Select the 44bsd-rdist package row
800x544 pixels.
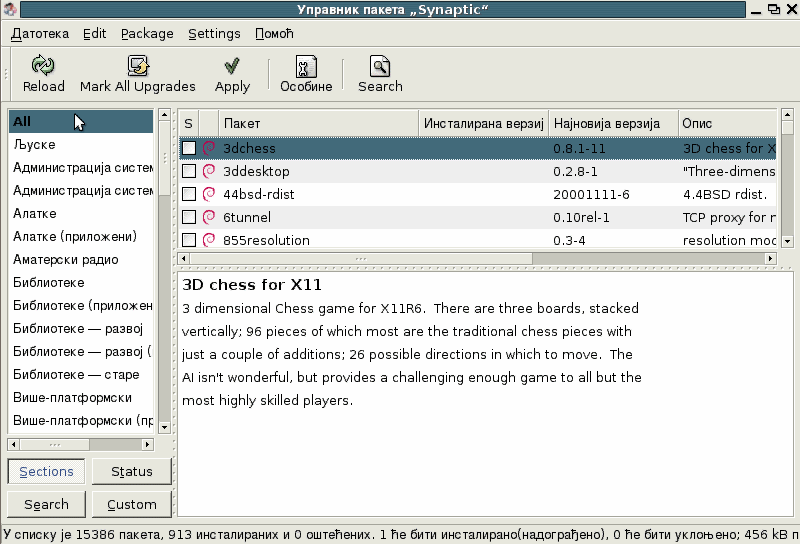(x=478, y=194)
